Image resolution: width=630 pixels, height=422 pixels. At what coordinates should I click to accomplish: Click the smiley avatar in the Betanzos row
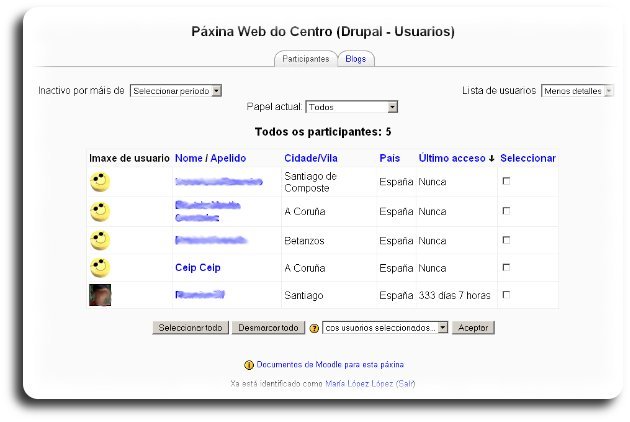[100, 240]
